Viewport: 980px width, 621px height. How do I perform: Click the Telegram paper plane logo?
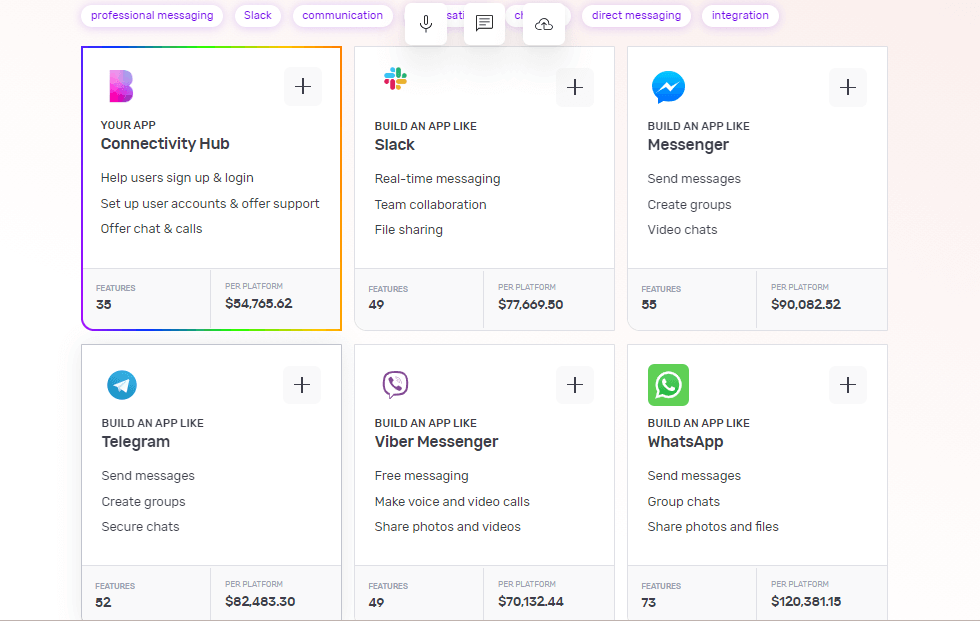coord(122,385)
